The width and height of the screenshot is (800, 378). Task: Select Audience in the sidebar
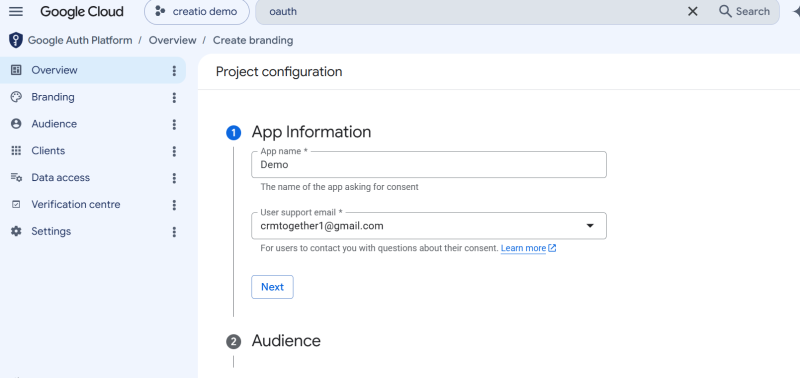93,124
